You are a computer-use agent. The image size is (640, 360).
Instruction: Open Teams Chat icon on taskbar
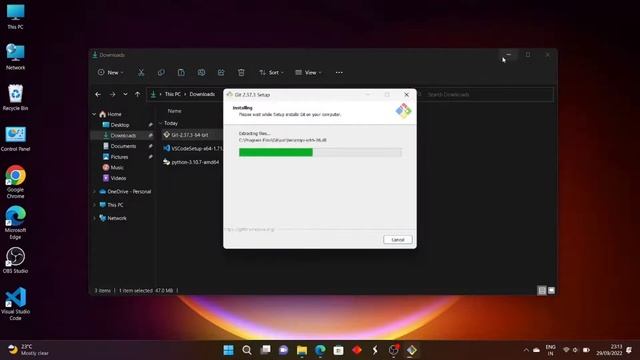click(283, 350)
